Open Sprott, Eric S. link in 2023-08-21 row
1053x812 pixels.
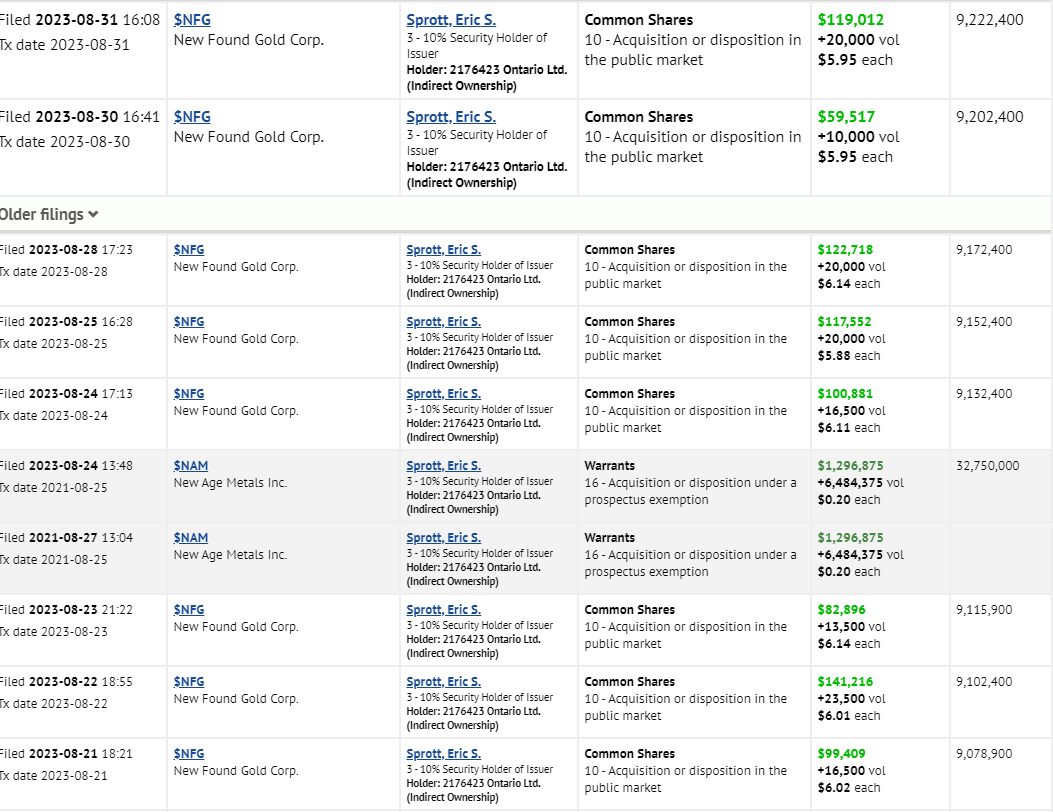[x=444, y=754]
